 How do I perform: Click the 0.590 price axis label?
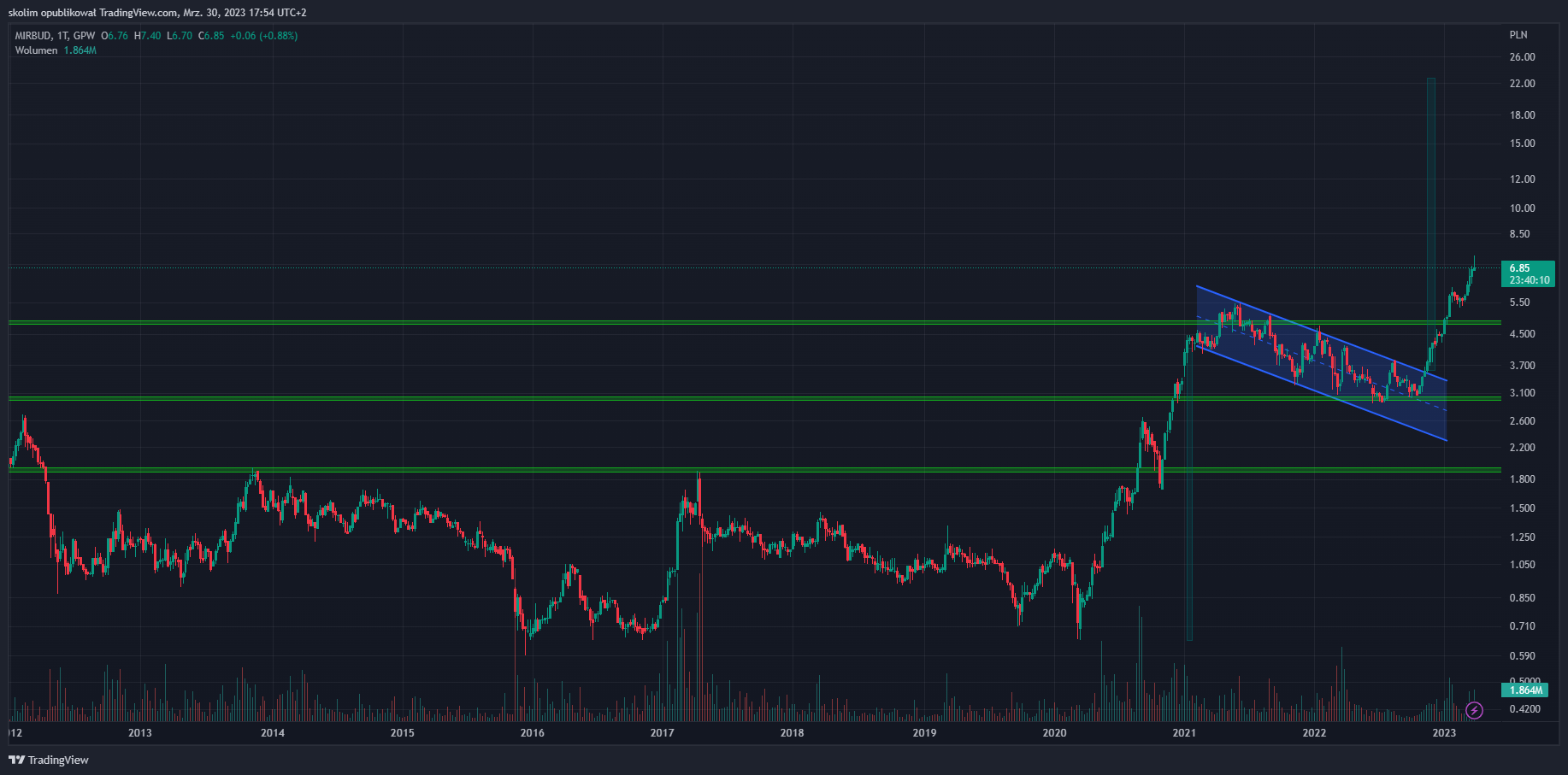[x=1522, y=656]
